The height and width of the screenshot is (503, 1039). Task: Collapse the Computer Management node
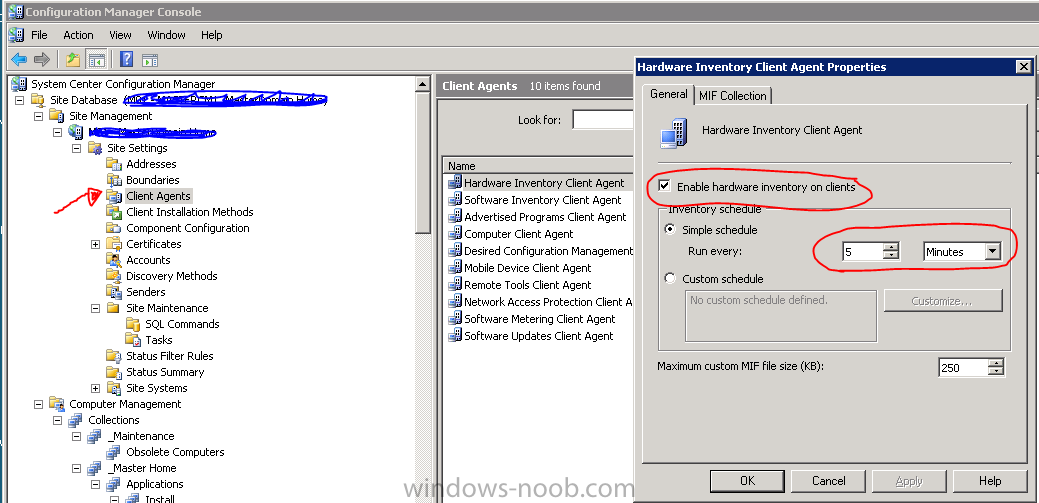[x=38, y=404]
